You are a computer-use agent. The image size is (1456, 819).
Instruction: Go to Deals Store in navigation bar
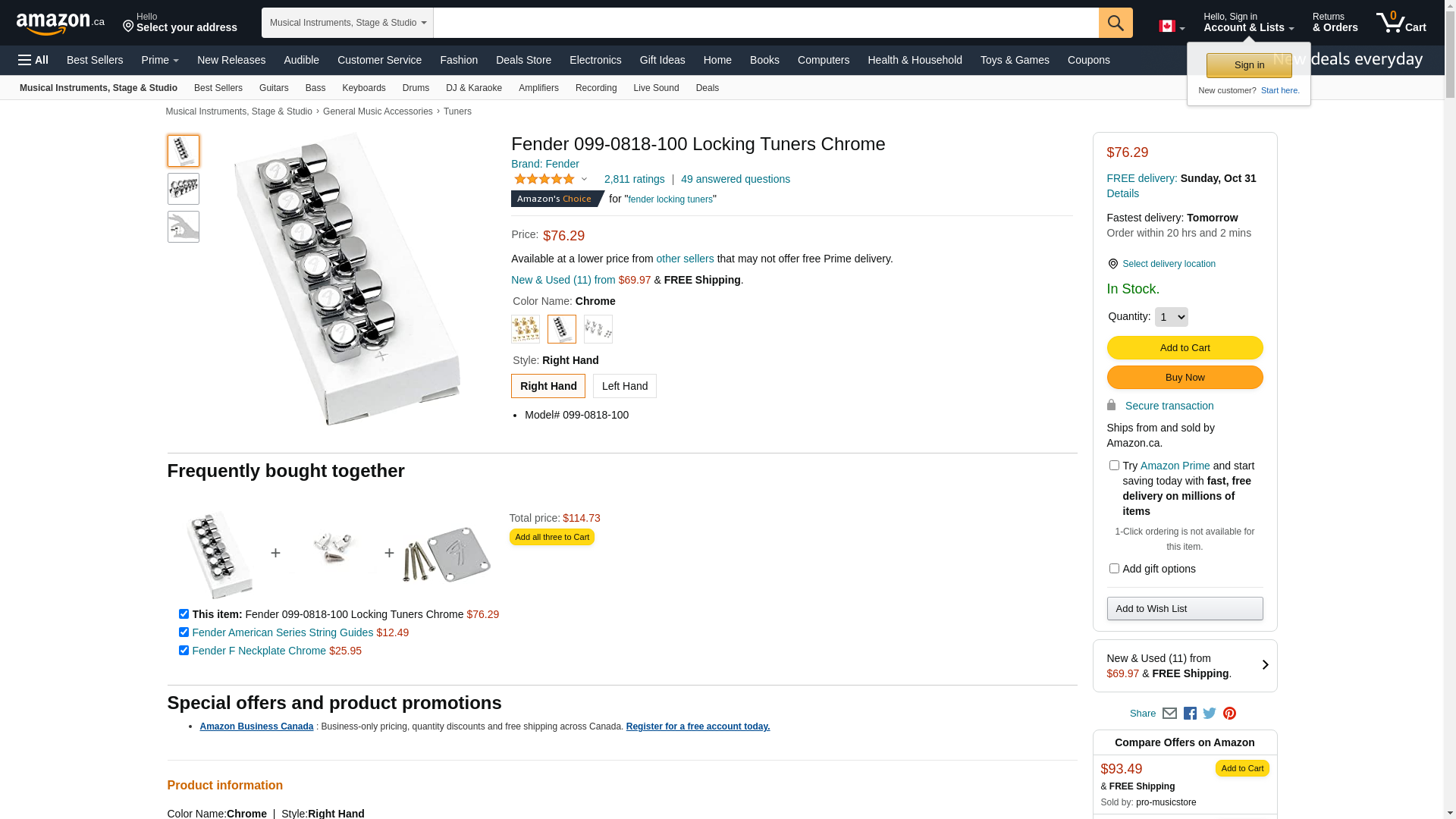coord(523,60)
